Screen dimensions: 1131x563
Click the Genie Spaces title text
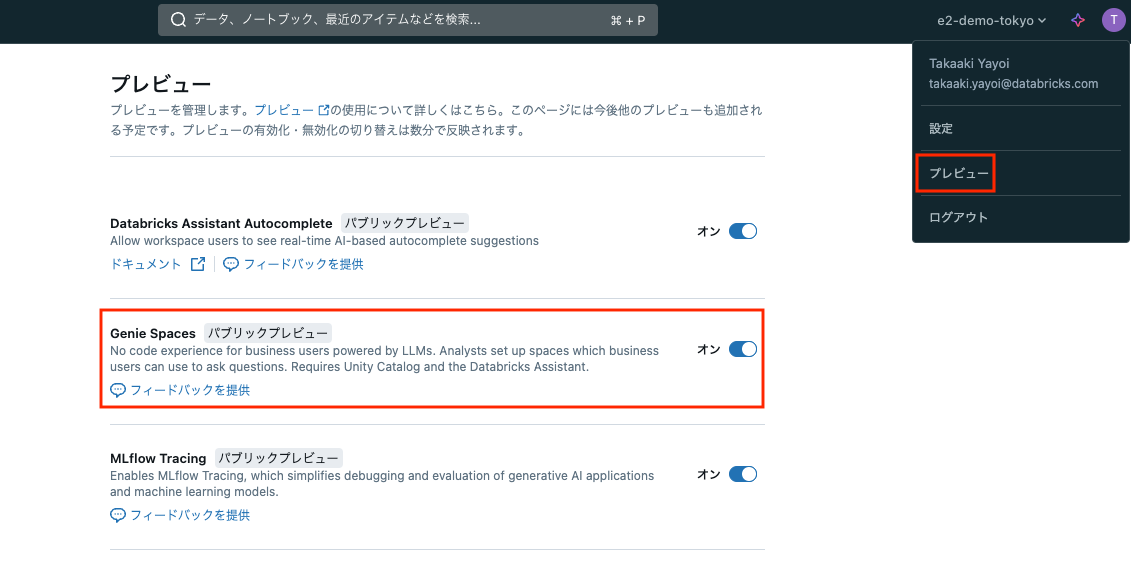click(153, 334)
